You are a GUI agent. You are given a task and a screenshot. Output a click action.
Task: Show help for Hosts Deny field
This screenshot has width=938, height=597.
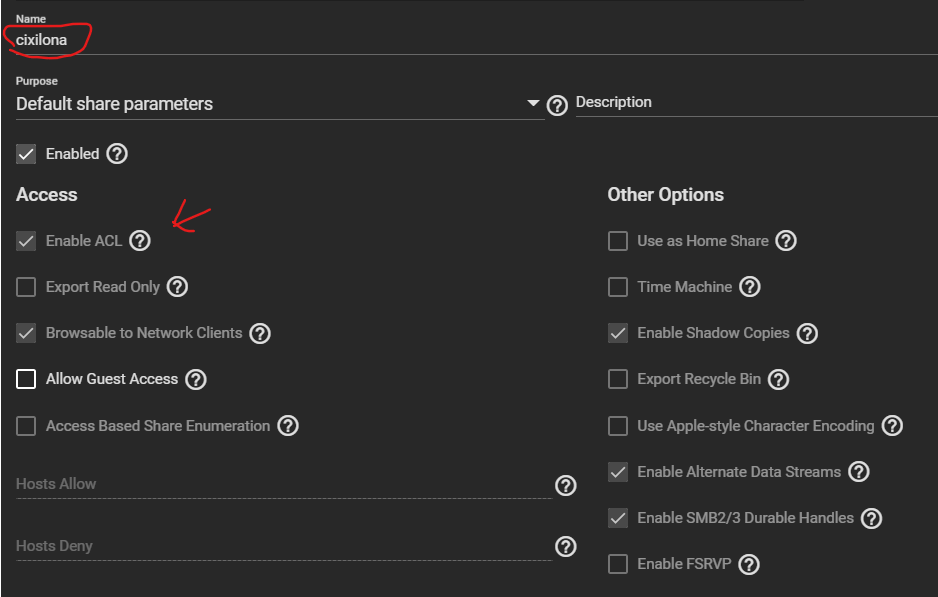point(566,547)
